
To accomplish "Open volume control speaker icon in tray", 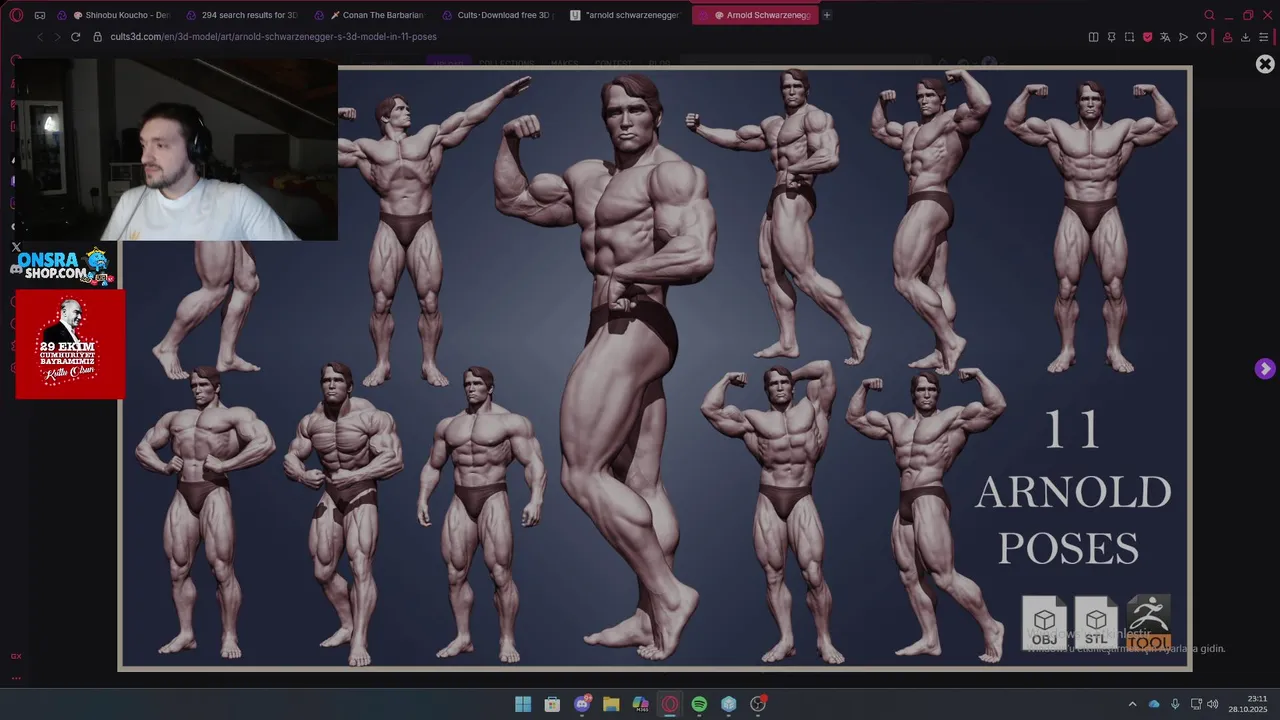I will pyautogui.click(x=1213, y=704).
